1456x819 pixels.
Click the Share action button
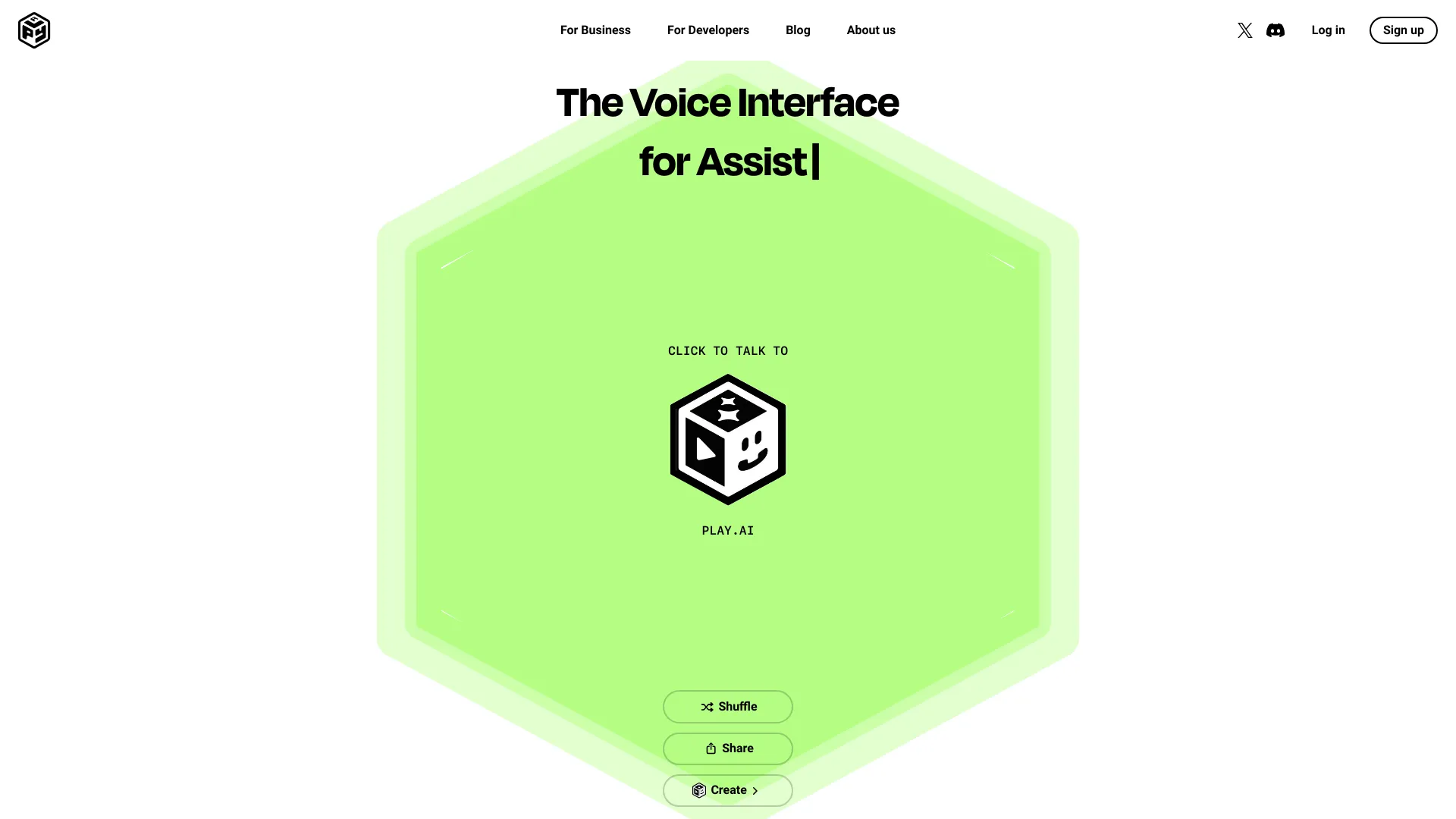[728, 748]
